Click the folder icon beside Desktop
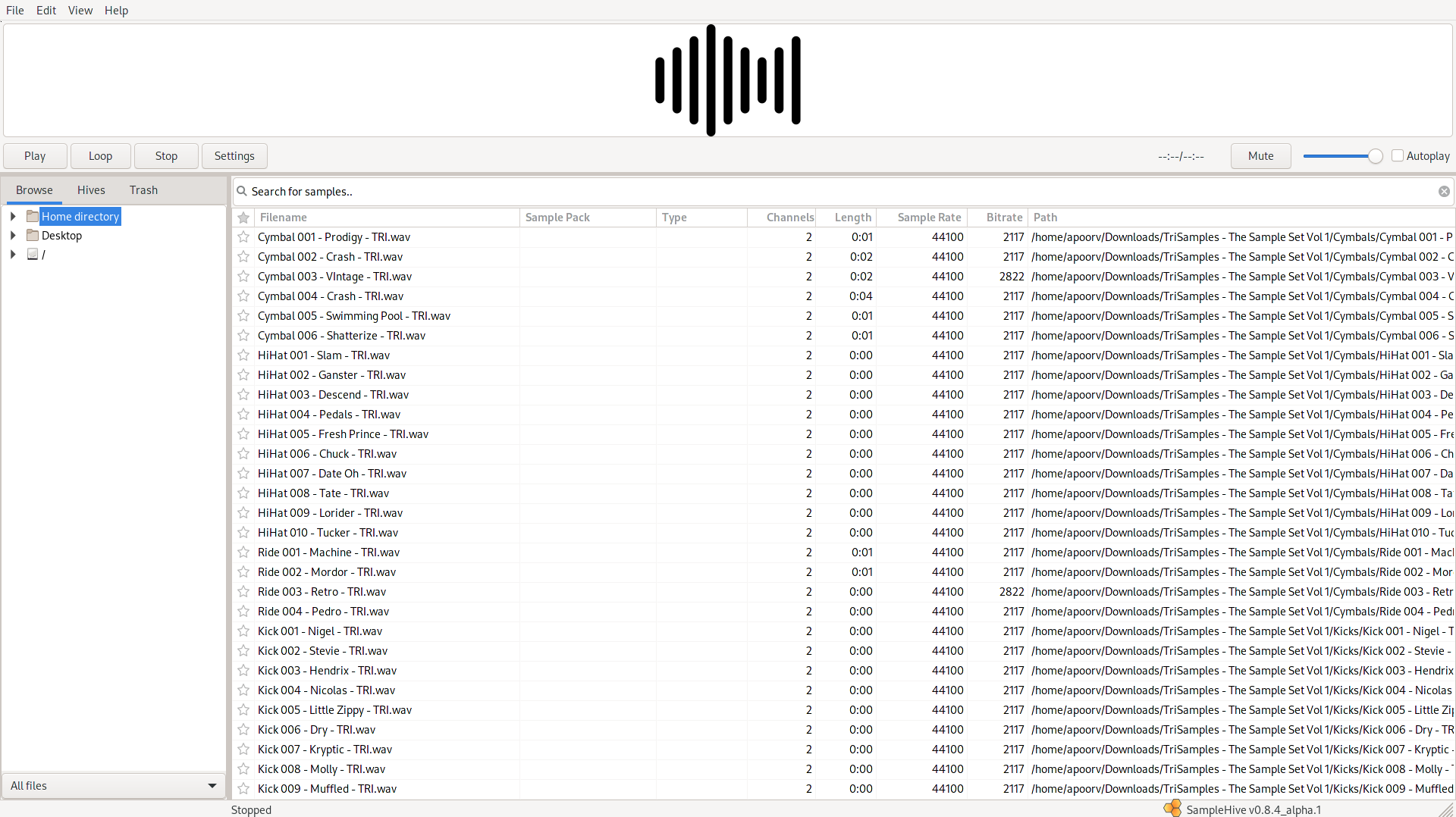1456x817 pixels. click(33, 235)
